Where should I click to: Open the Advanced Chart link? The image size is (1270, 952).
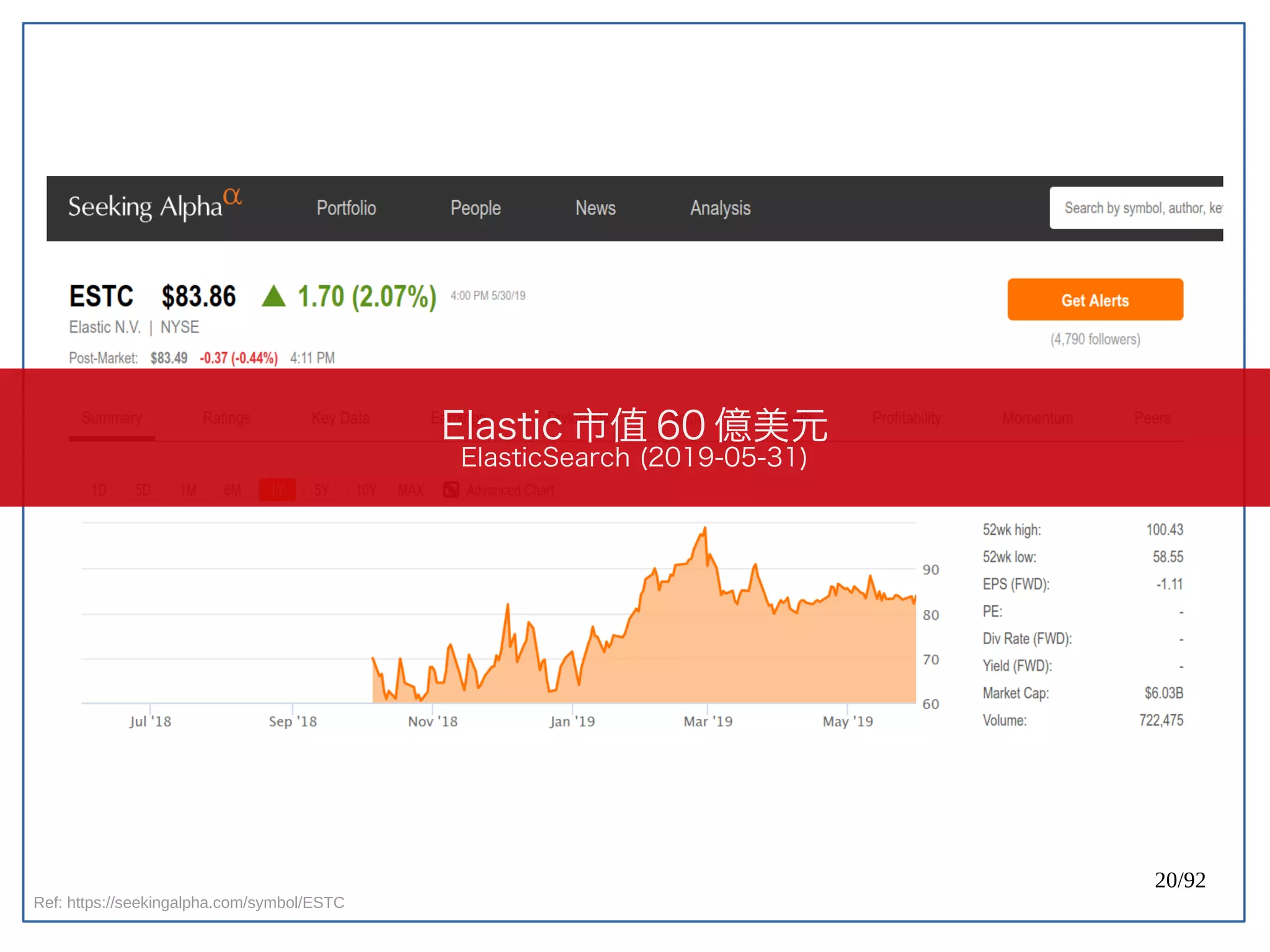click(510, 490)
